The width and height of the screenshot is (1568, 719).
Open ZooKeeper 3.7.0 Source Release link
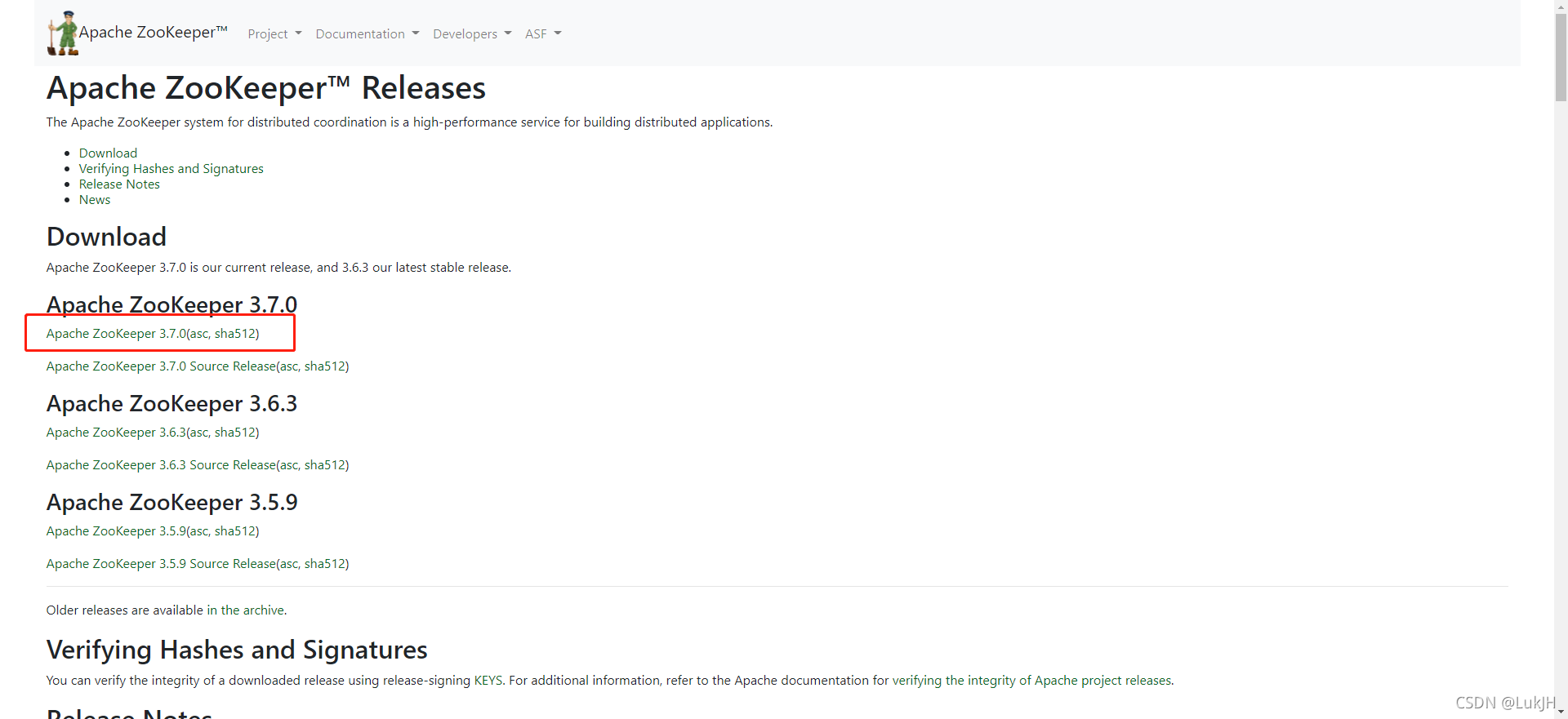[161, 366]
